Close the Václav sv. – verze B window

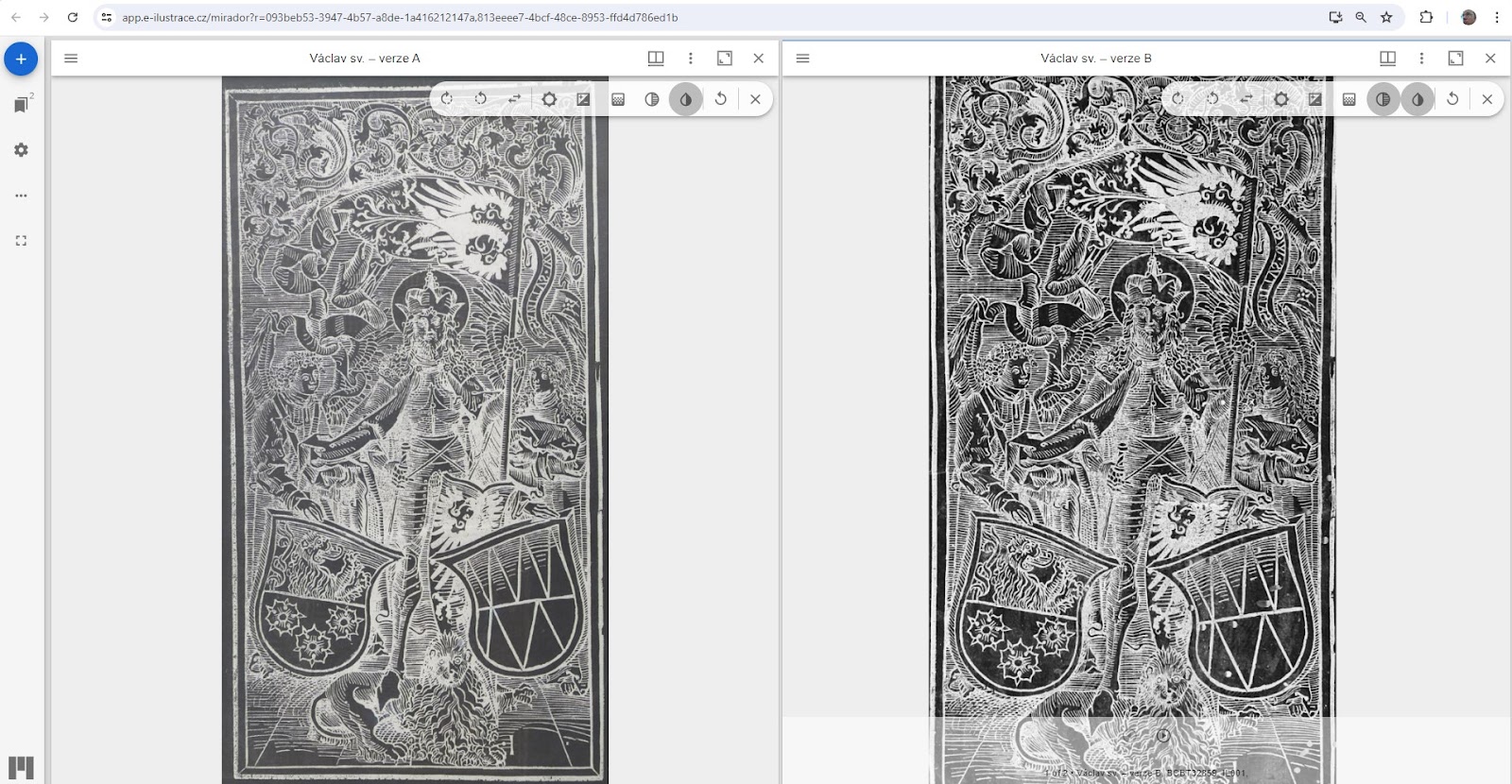1490,58
